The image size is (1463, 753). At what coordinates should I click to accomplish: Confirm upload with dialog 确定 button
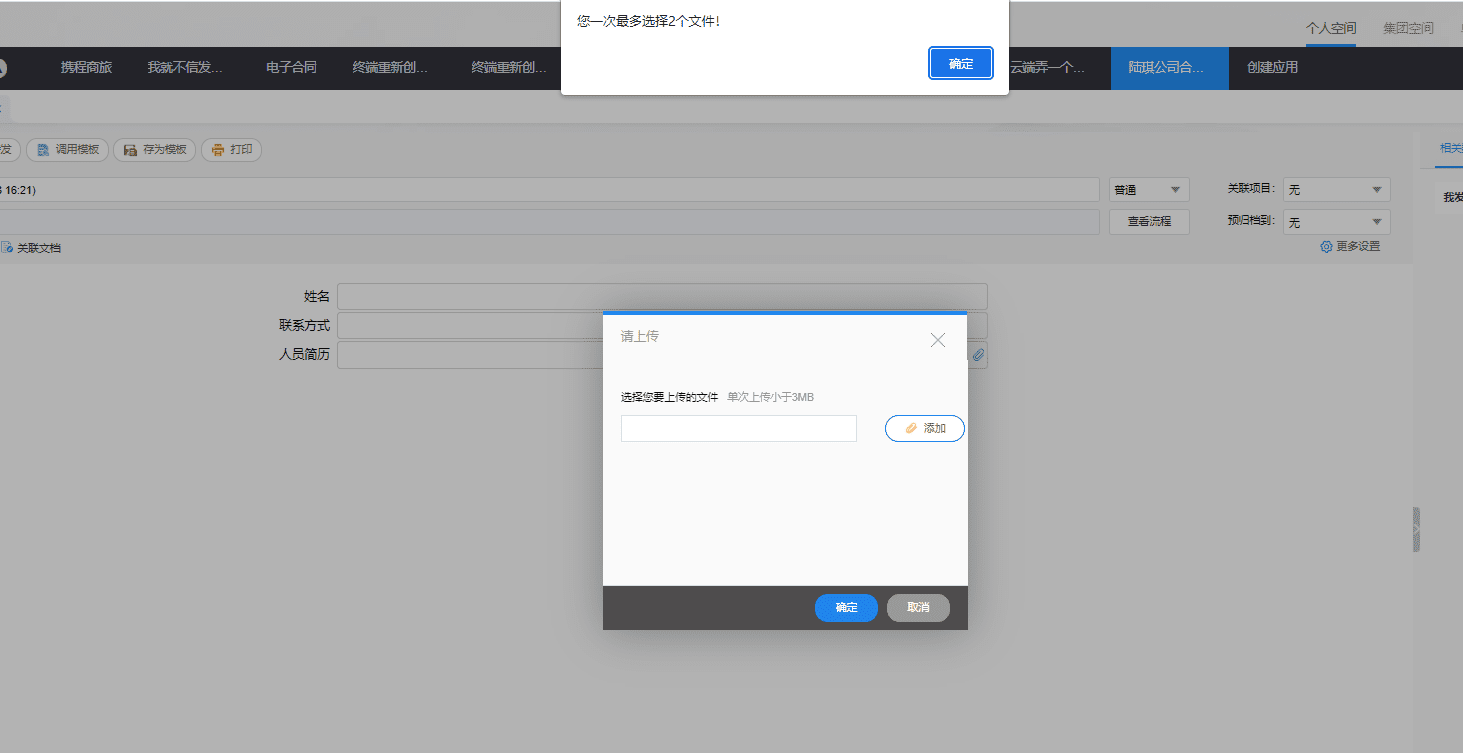846,608
